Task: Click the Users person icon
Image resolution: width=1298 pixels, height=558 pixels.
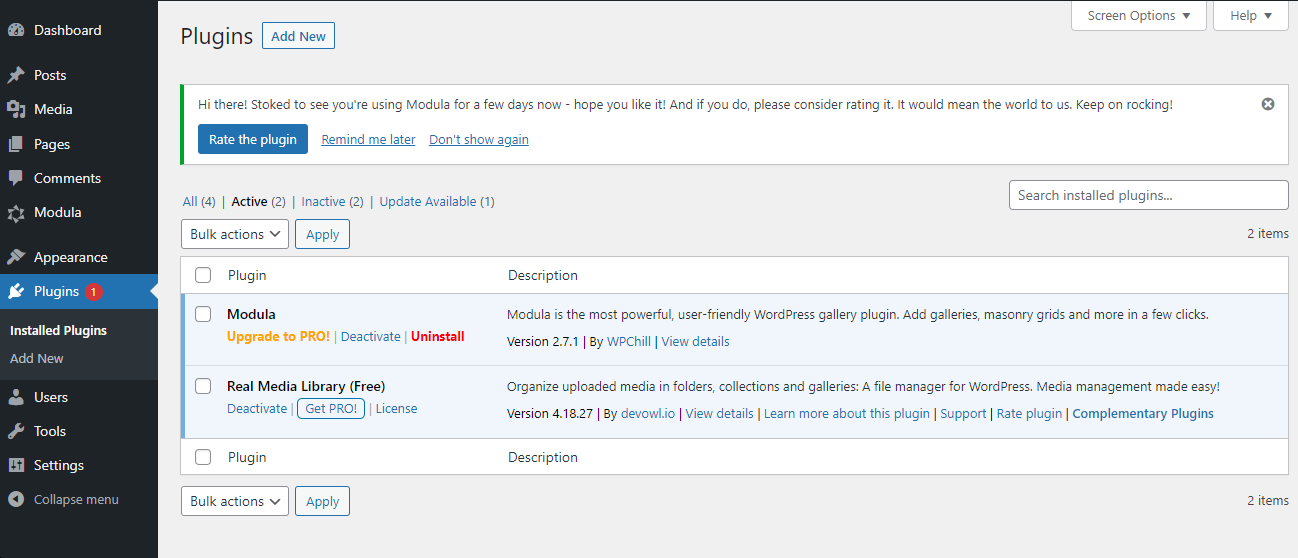Action: [16, 397]
